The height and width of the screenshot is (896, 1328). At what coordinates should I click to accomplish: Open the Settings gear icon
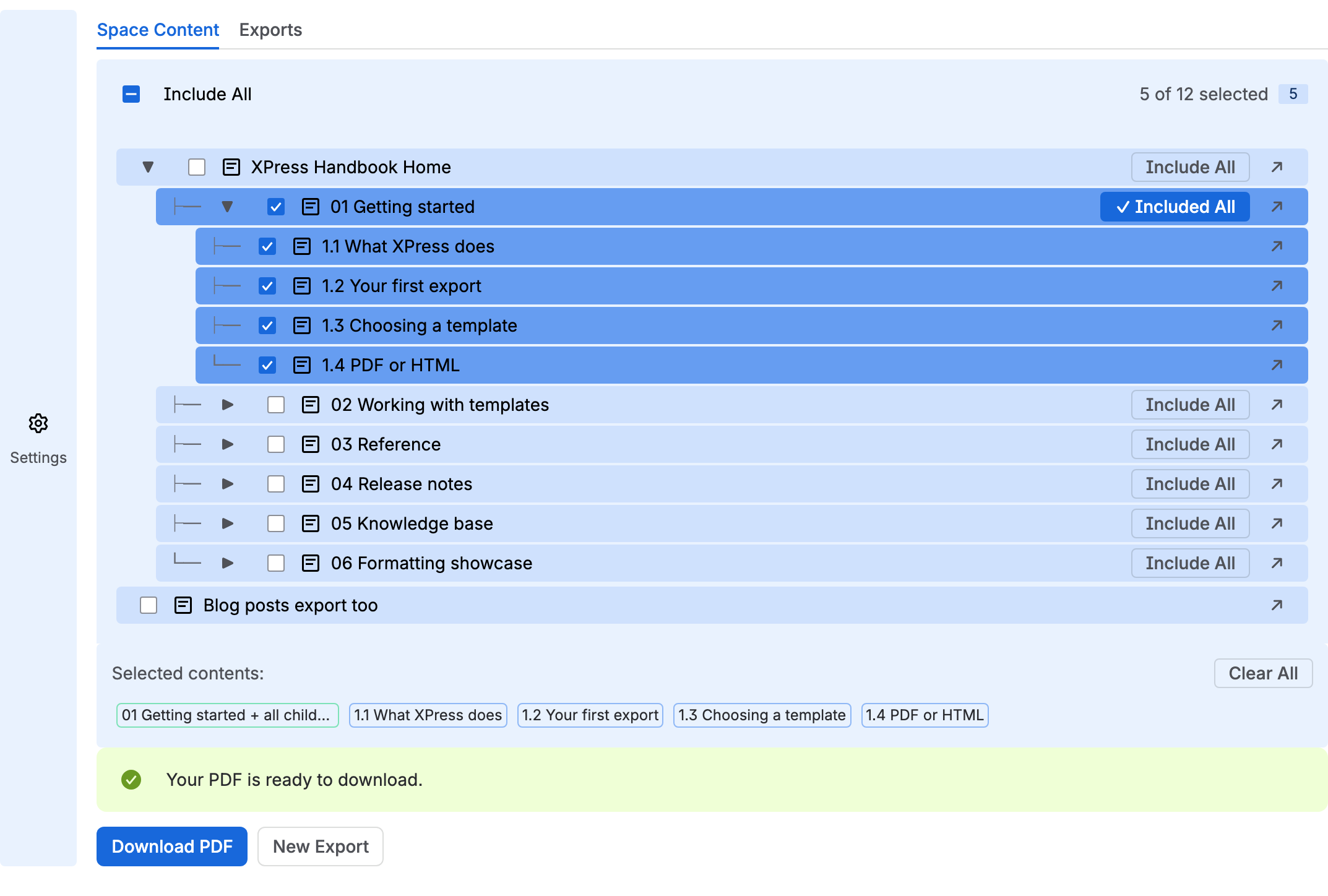pos(38,423)
